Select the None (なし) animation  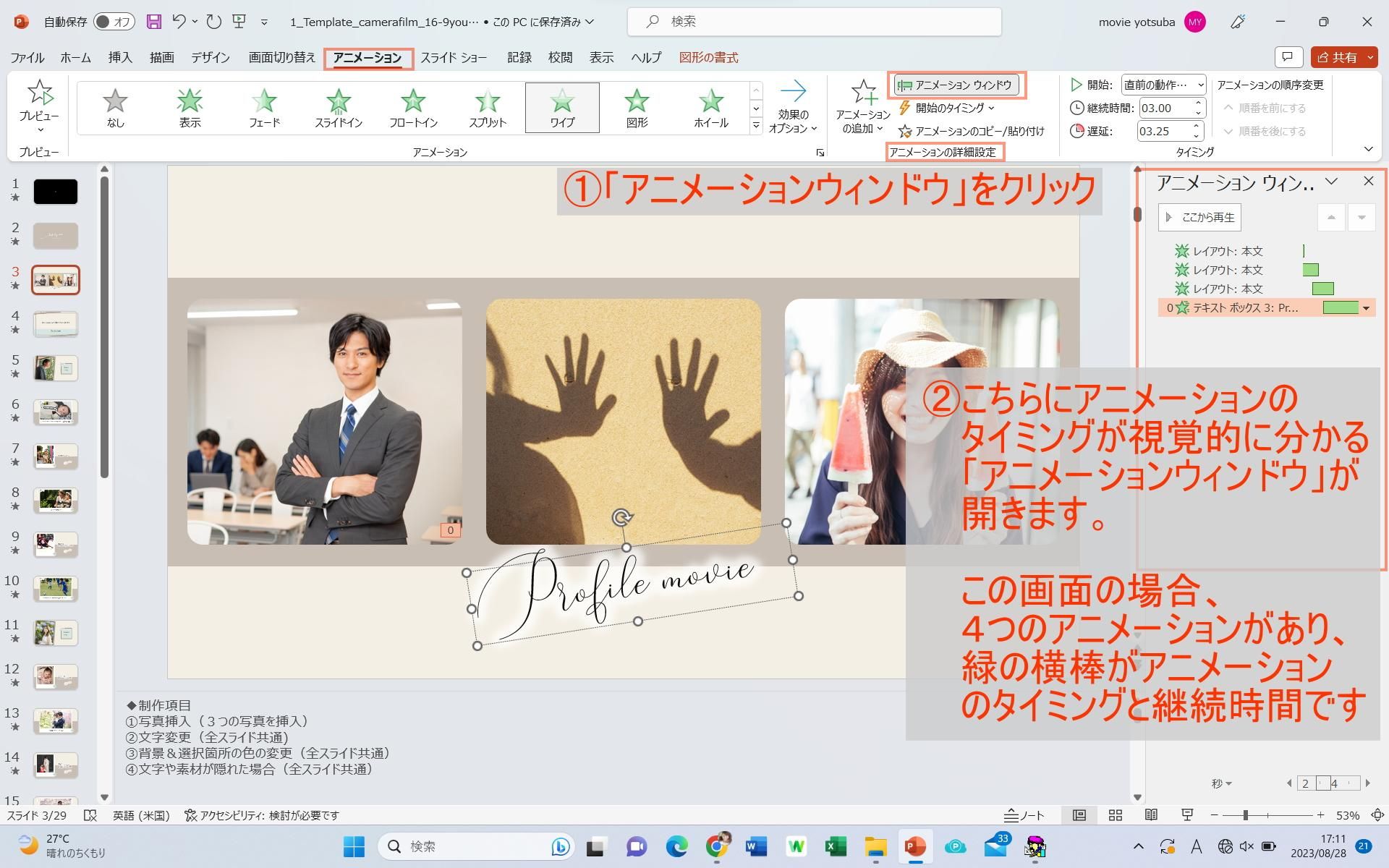[x=115, y=108]
